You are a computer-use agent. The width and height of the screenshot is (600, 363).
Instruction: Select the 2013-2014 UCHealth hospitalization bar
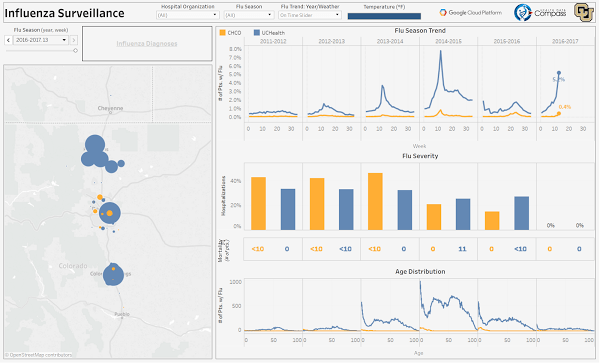[x=405, y=210]
